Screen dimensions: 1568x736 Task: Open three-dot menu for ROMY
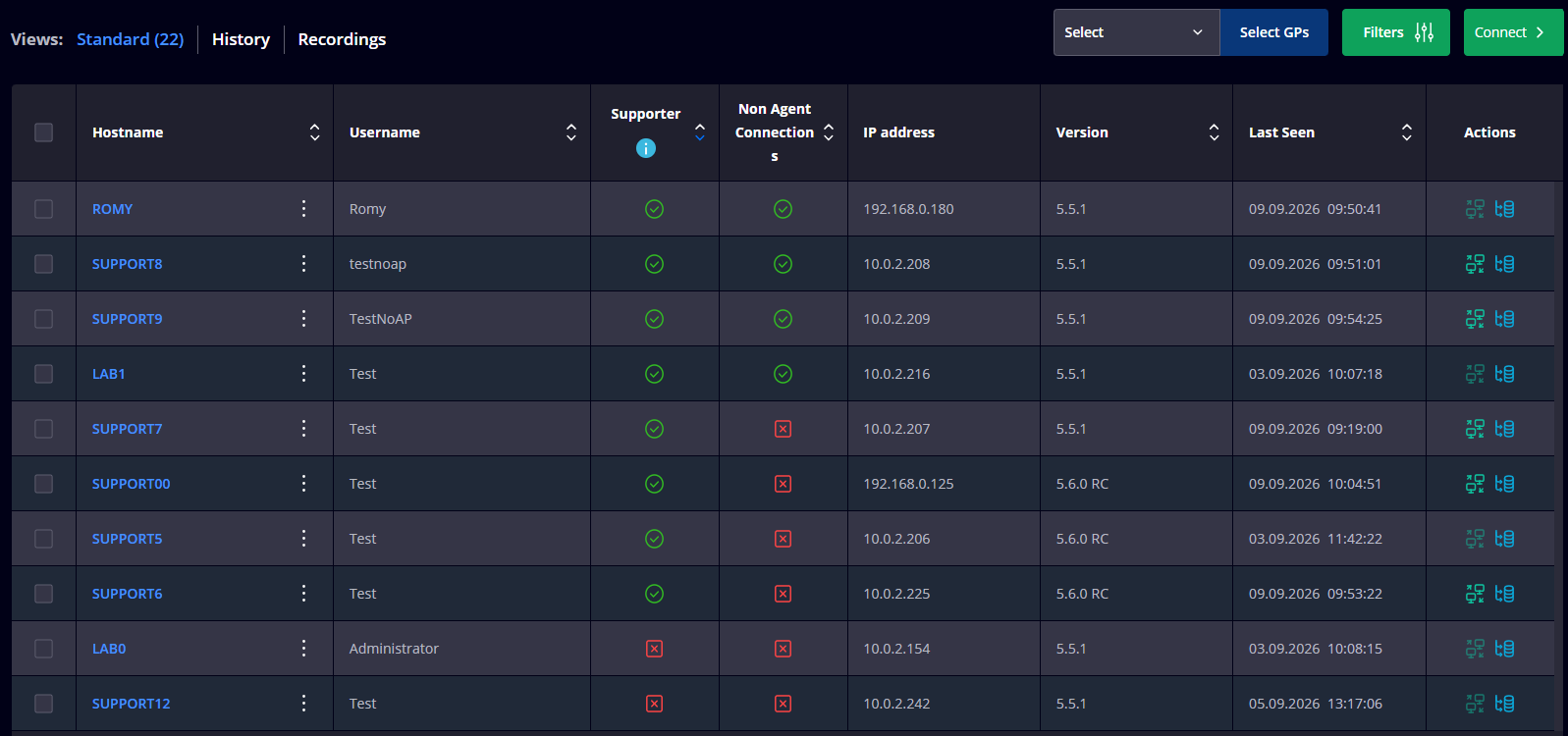tap(303, 208)
